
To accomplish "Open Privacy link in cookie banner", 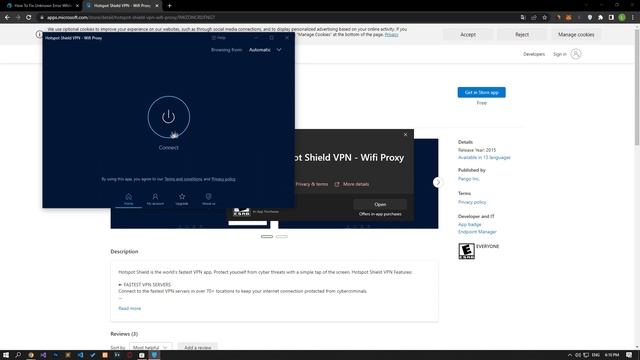I will click(x=391, y=35).
